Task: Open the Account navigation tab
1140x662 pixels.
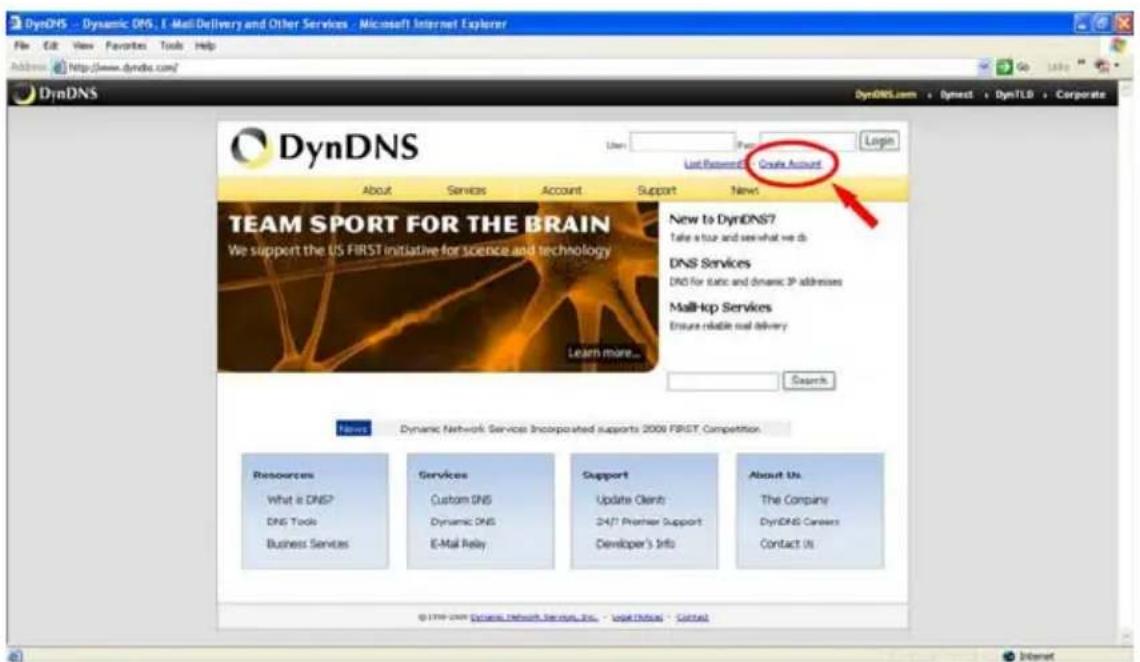Action: pos(561,190)
